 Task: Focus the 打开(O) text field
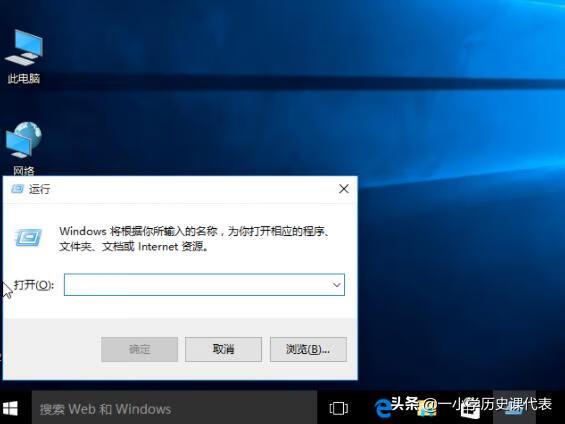pyautogui.click(x=204, y=285)
